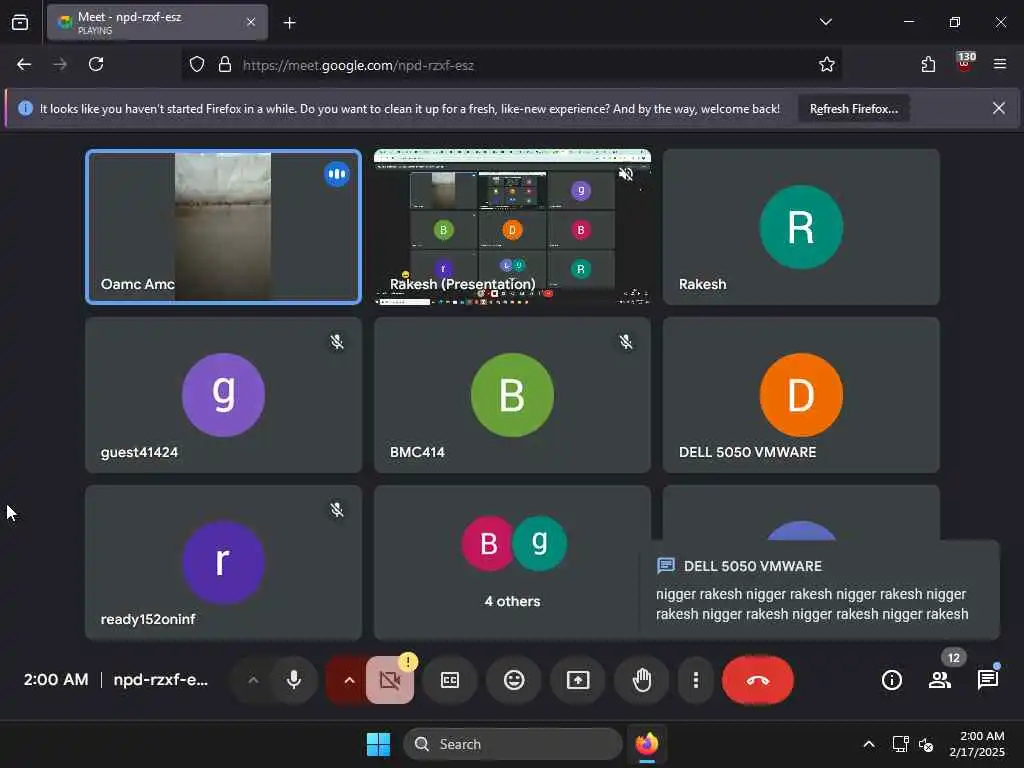
Task: Open the emoji reactions button
Action: pos(514,680)
